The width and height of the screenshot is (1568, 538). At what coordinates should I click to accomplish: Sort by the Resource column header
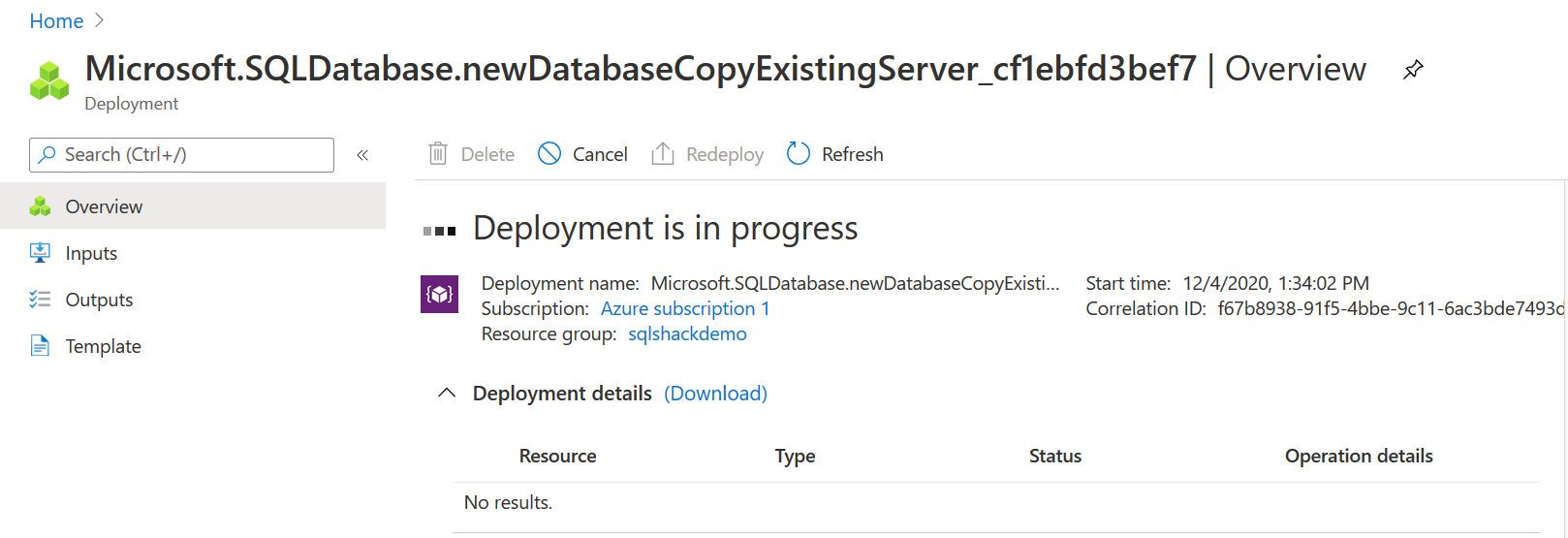(x=557, y=456)
